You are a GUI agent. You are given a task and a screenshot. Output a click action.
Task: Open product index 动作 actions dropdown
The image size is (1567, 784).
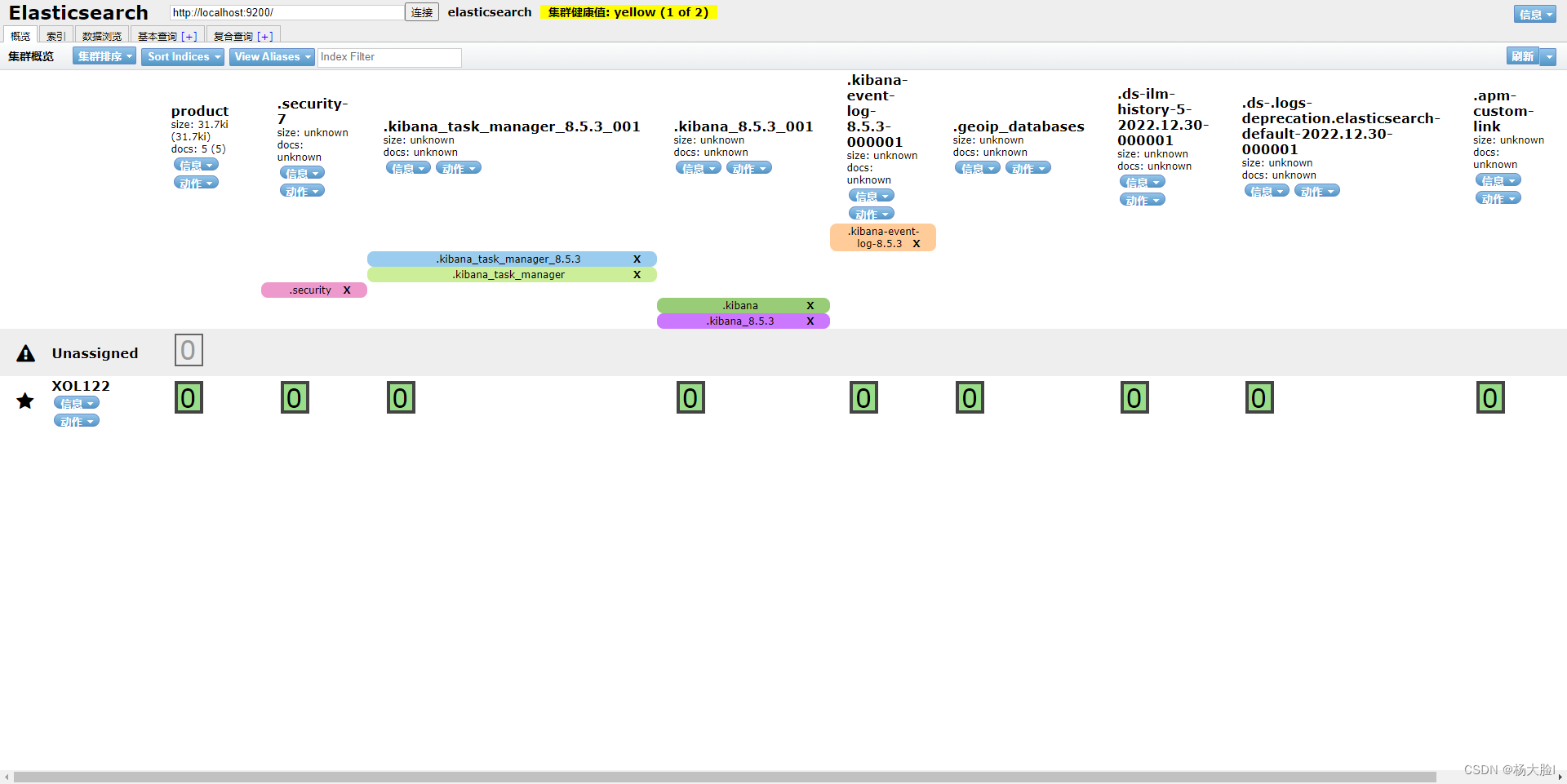(x=196, y=183)
